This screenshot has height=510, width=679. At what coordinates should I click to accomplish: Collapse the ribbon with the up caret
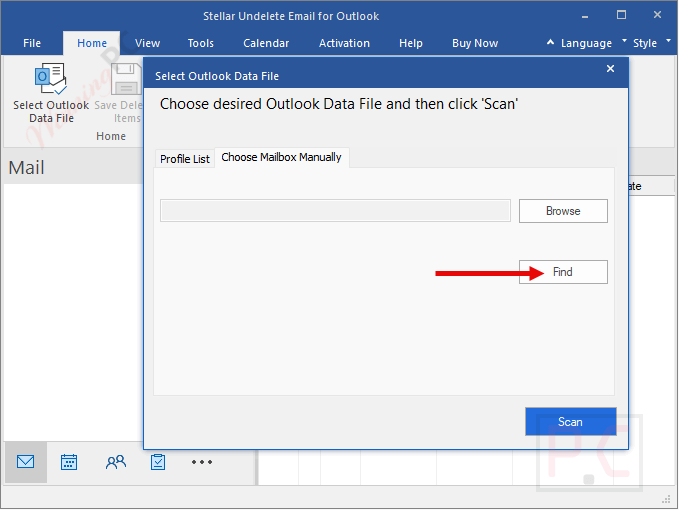[x=550, y=42]
